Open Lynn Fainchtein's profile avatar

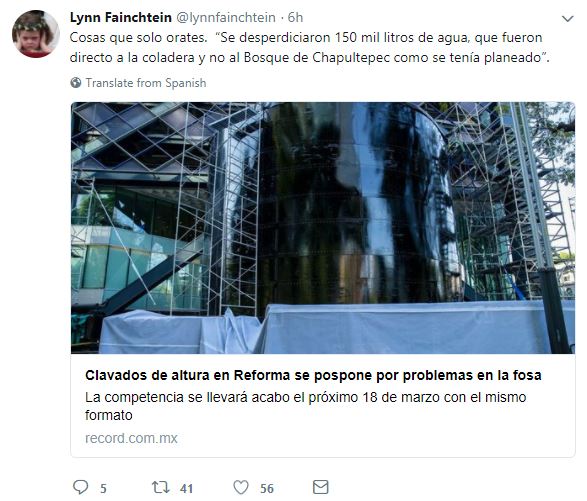pyautogui.click(x=36, y=34)
